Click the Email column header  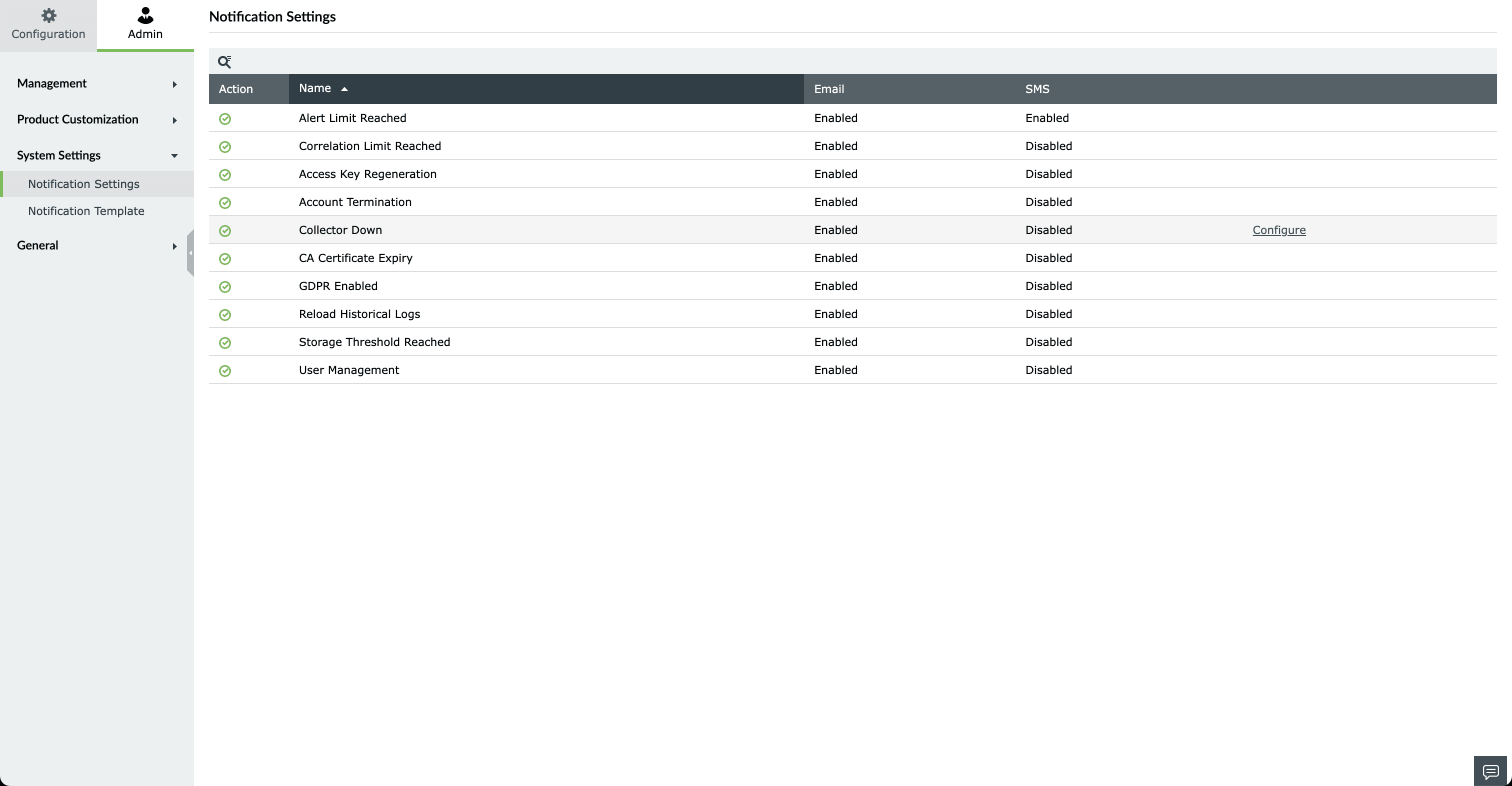[829, 89]
